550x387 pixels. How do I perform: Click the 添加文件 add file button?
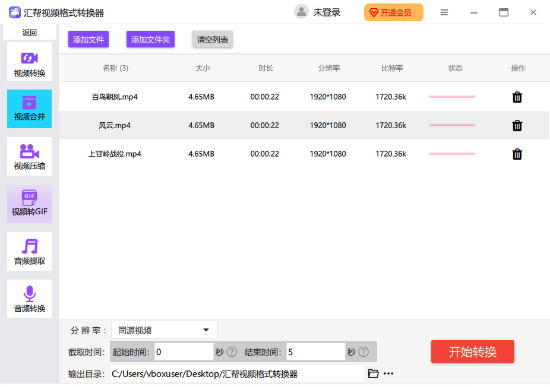(88, 39)
